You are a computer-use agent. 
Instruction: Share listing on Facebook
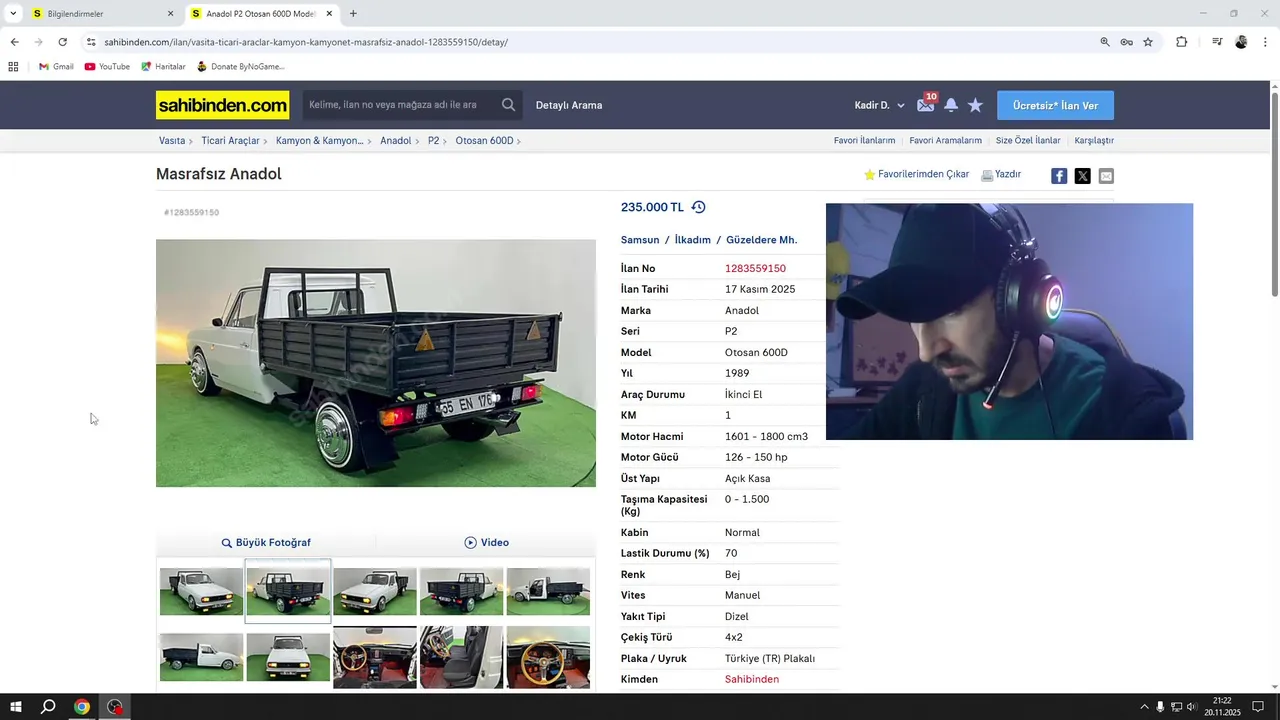1059,176
